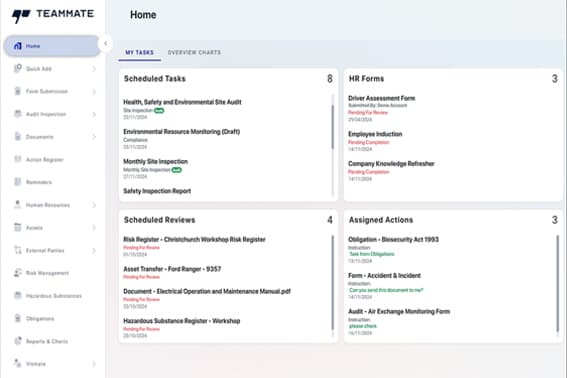The width and height of the screenshot is (567, 378).
Task: Click the Risk Management sidebar icon
Action: point(17,273)
